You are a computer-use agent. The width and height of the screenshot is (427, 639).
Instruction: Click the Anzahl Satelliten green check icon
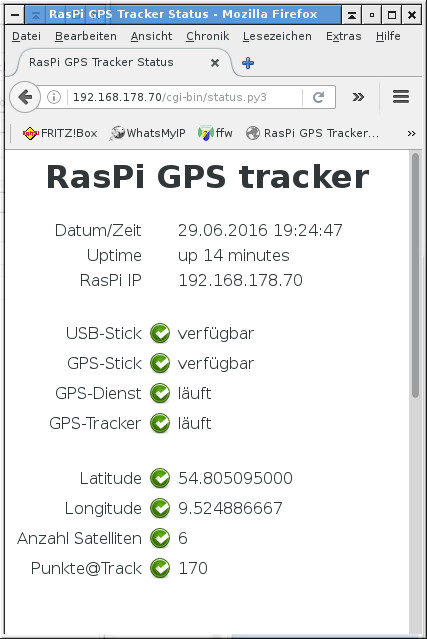click(x=160, y=538)
